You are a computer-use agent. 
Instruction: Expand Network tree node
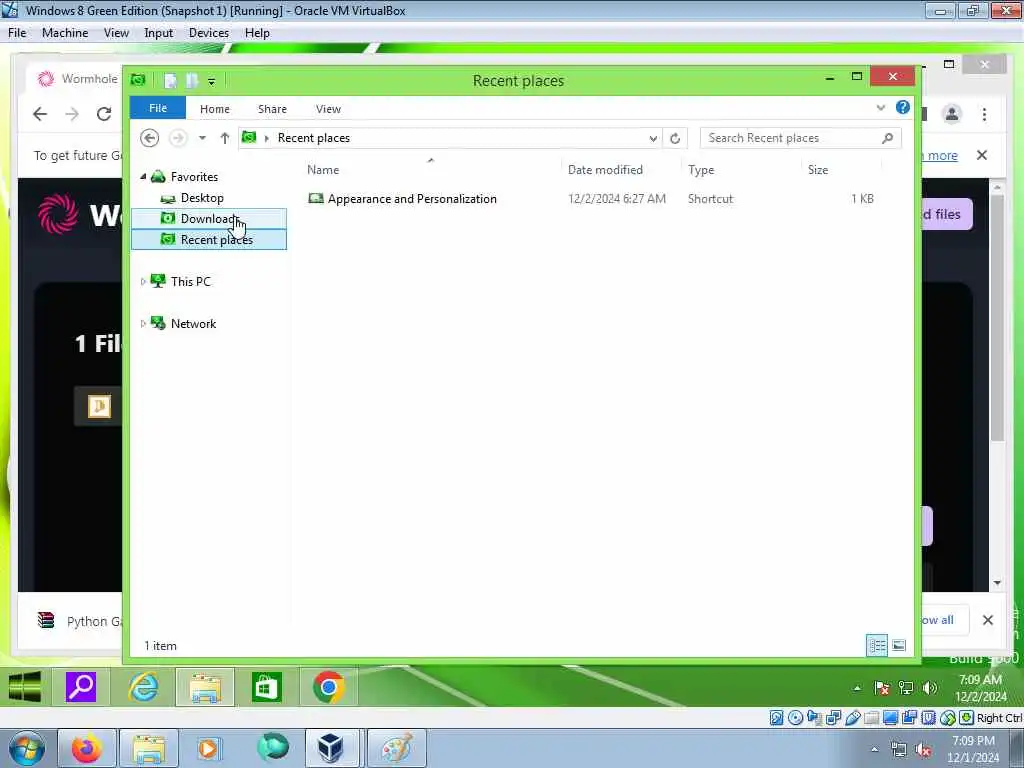(143, 323)
